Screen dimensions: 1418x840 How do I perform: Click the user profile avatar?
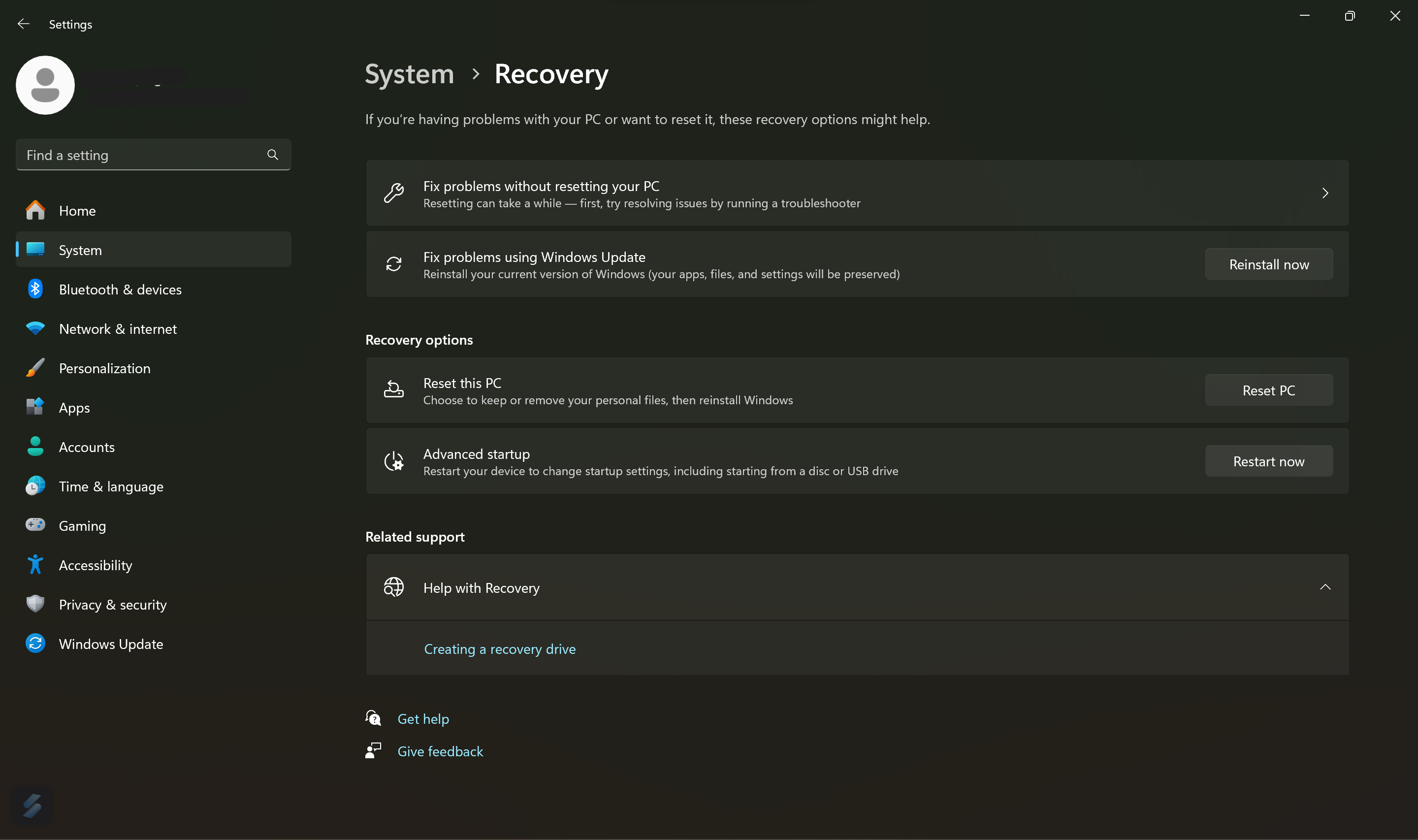45,85
